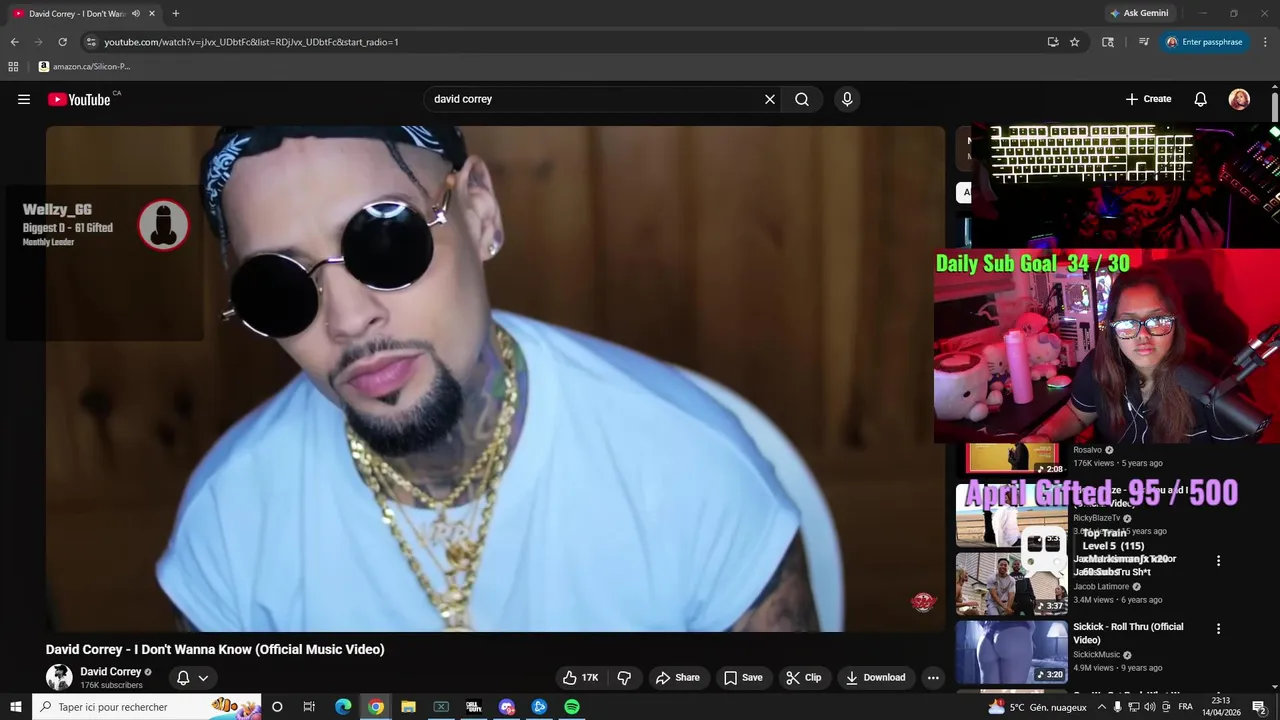
Task: Open options menu for Jacob Latimore video
Action: 1218,561
